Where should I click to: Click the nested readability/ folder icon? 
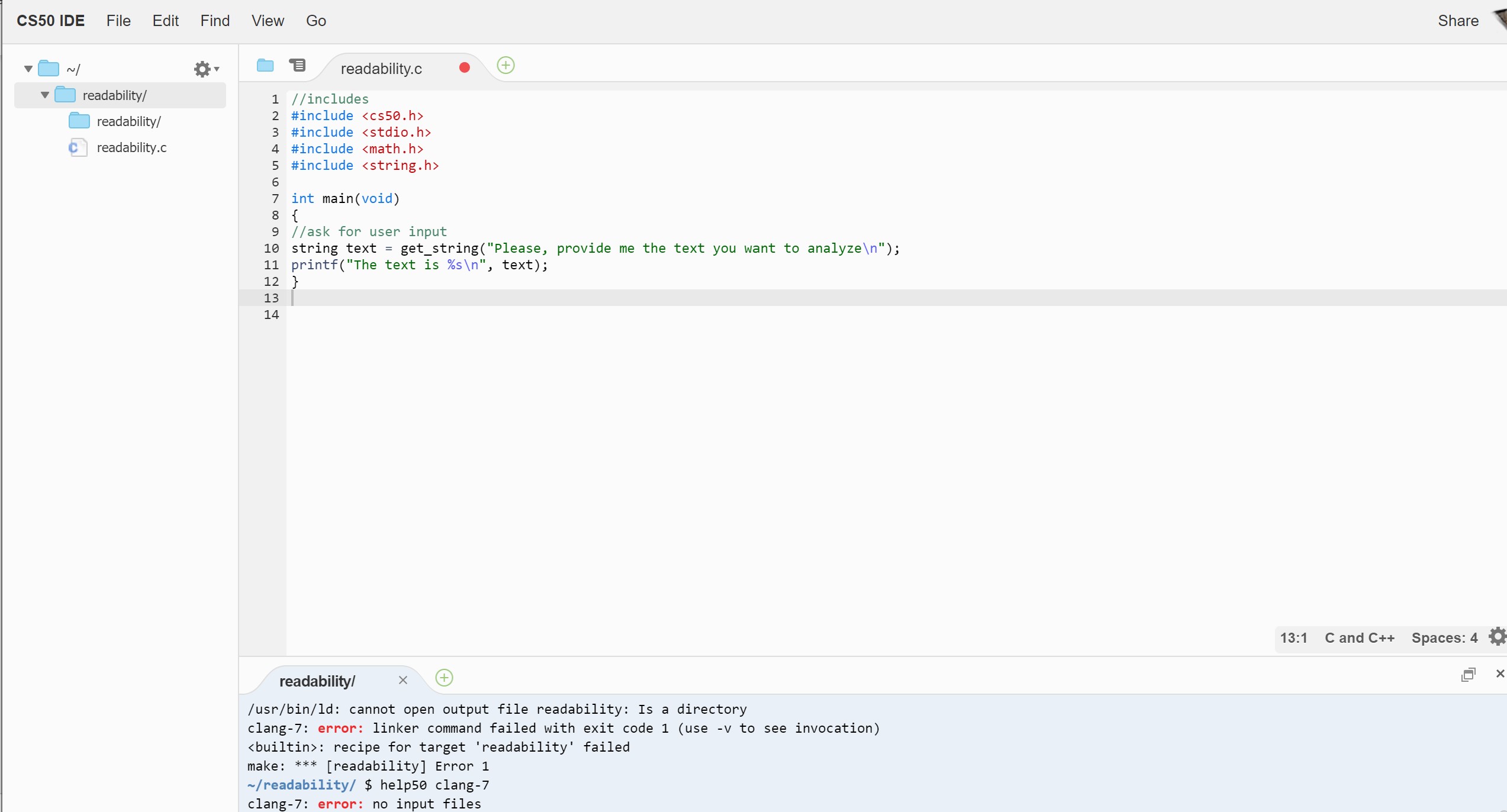pyautogui.click(x=79, y=121)
